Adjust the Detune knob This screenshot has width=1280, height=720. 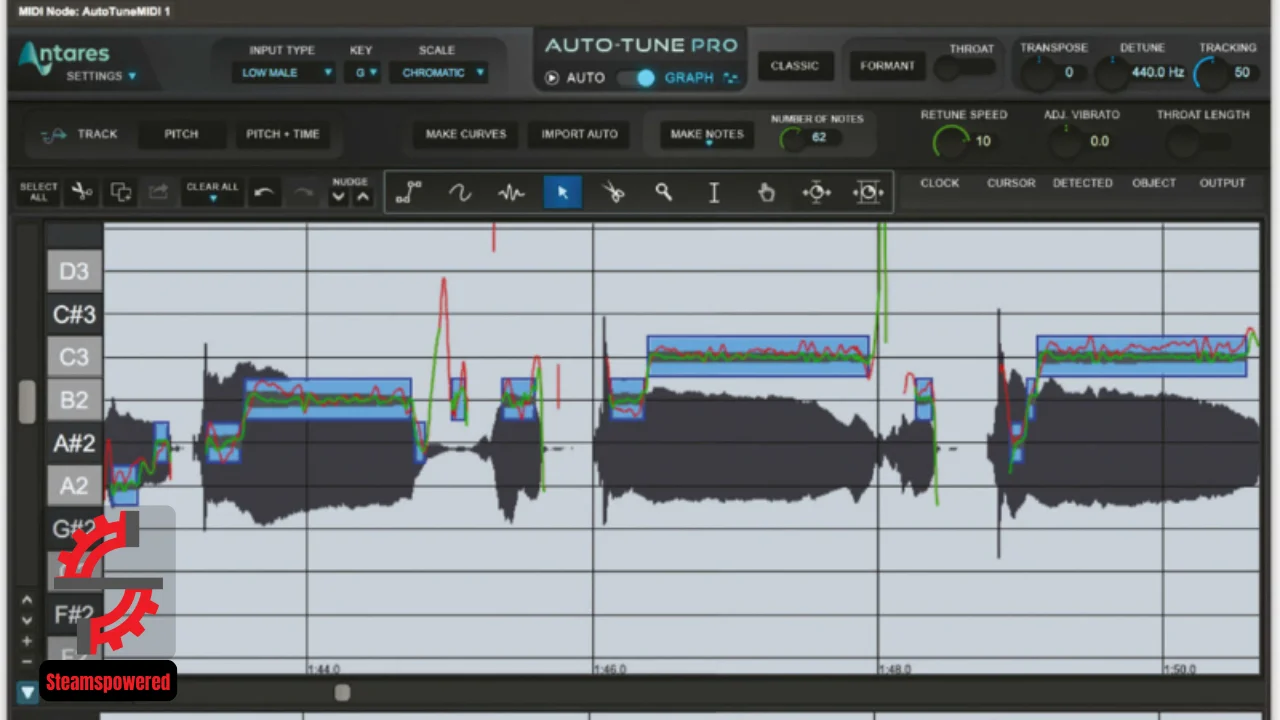coord(1112,73)
